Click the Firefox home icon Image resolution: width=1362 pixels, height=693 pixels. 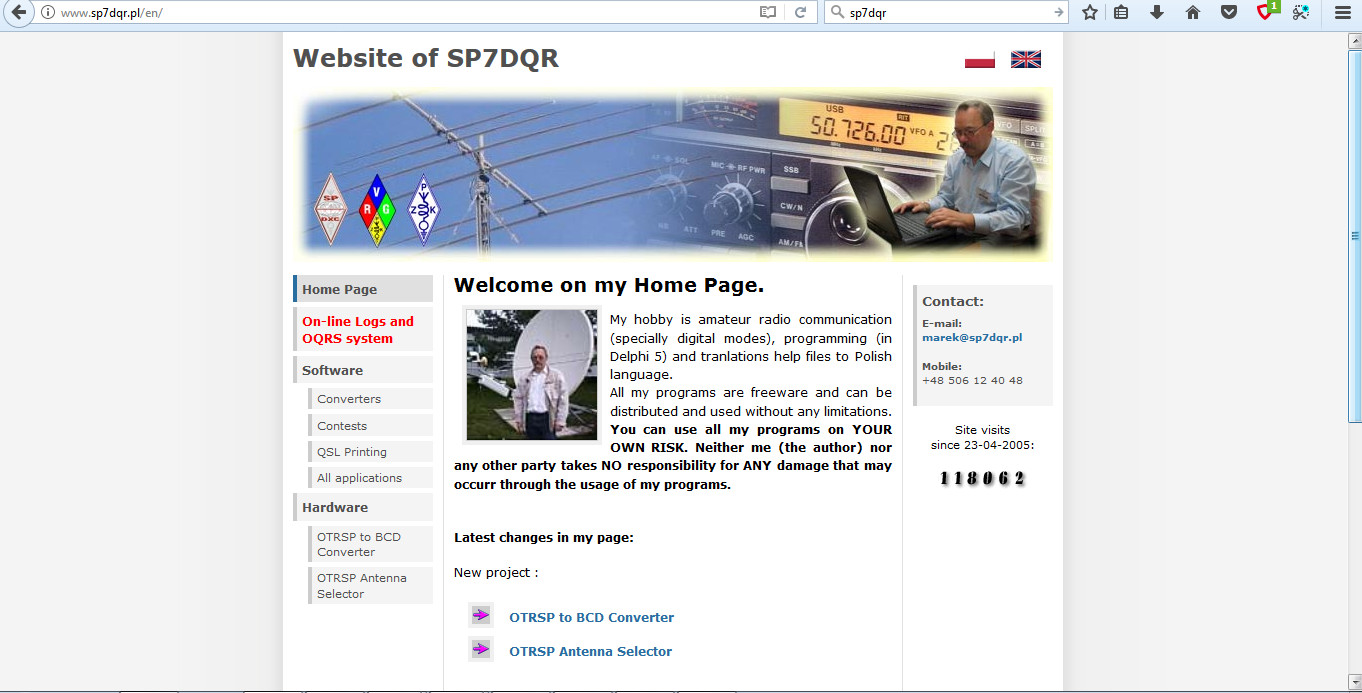pos(1192,13)
